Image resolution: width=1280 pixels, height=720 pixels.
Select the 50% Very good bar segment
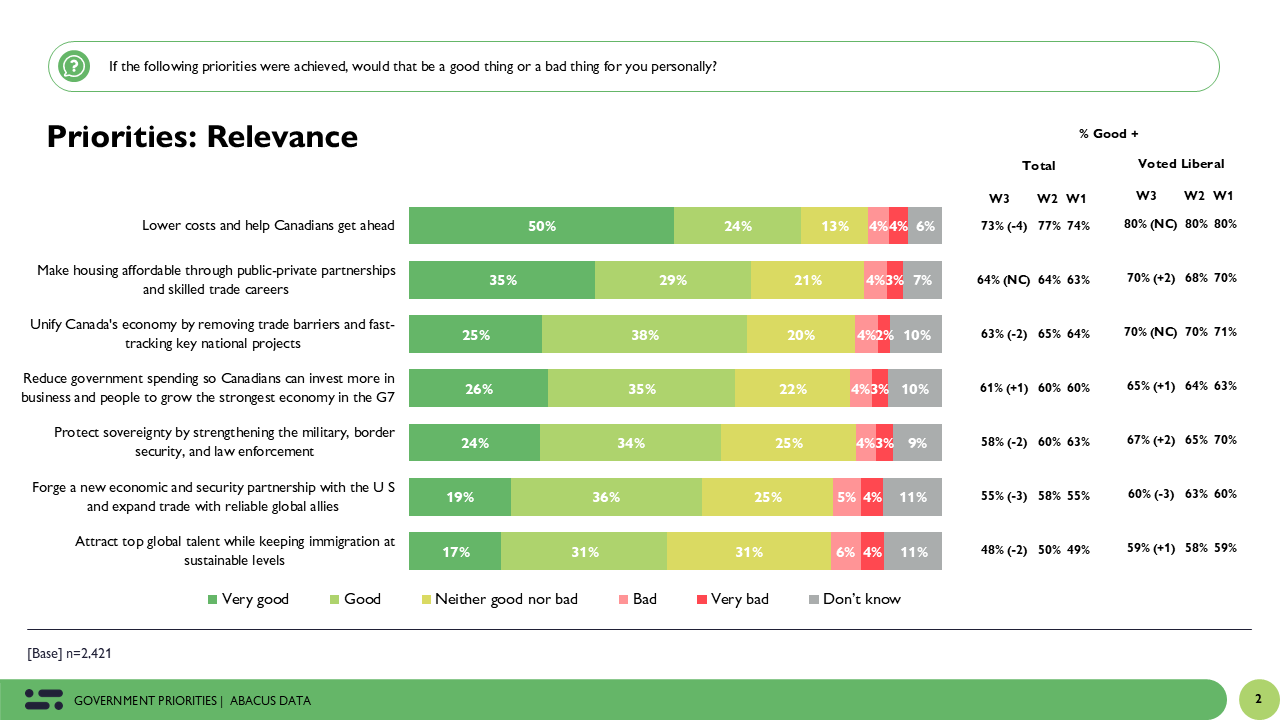point(541,226)
